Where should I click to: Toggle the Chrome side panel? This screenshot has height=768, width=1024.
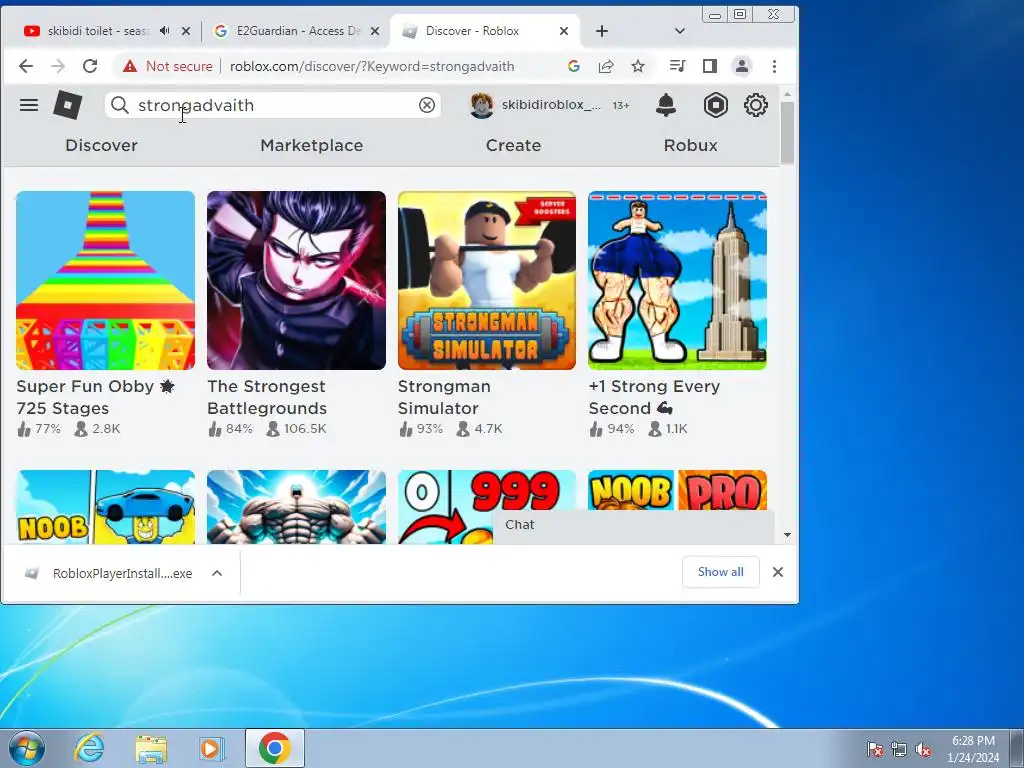pos(710,66)
